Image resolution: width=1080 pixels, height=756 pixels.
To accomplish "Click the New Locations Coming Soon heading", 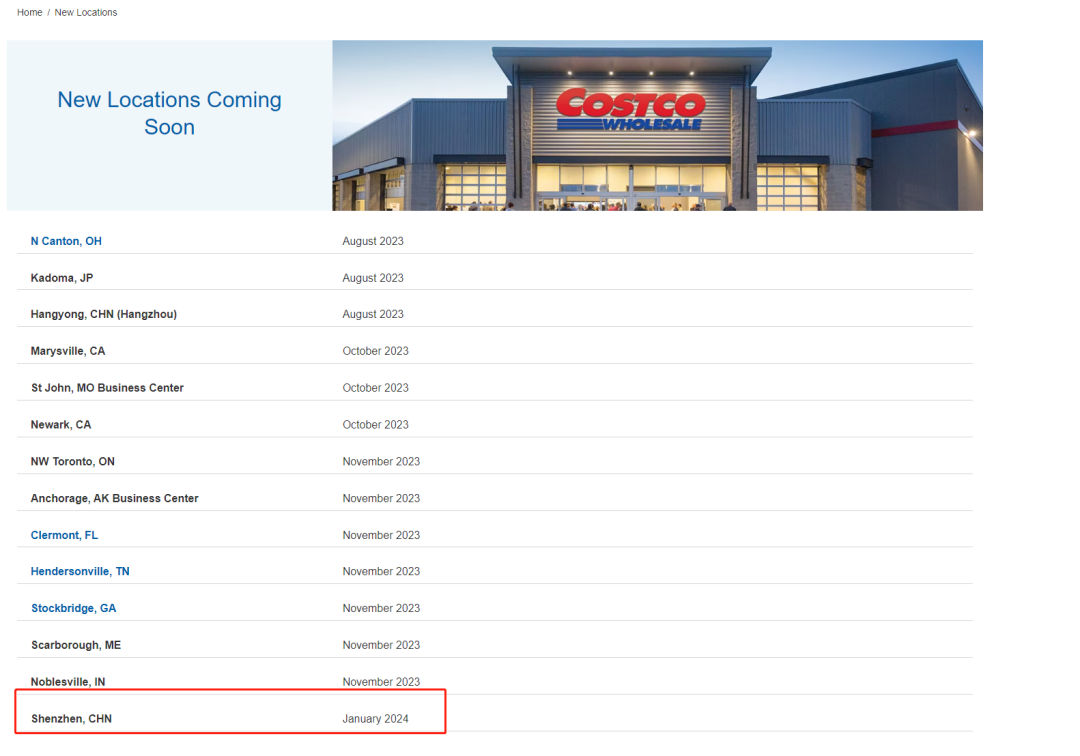I will click(169, 113).
